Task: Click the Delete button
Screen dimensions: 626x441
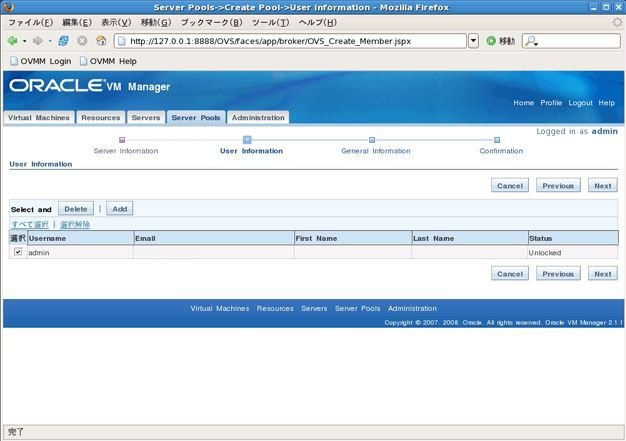Action: 76,209
